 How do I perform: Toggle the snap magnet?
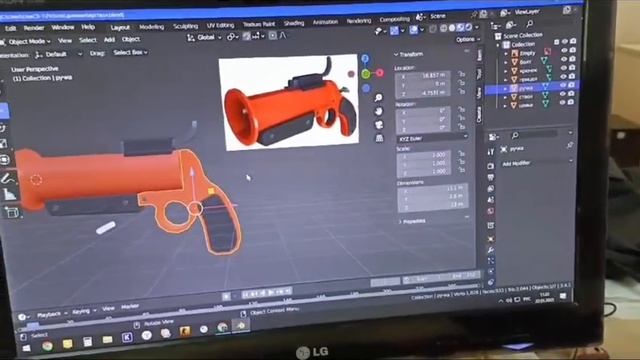[x=247, y=36]
